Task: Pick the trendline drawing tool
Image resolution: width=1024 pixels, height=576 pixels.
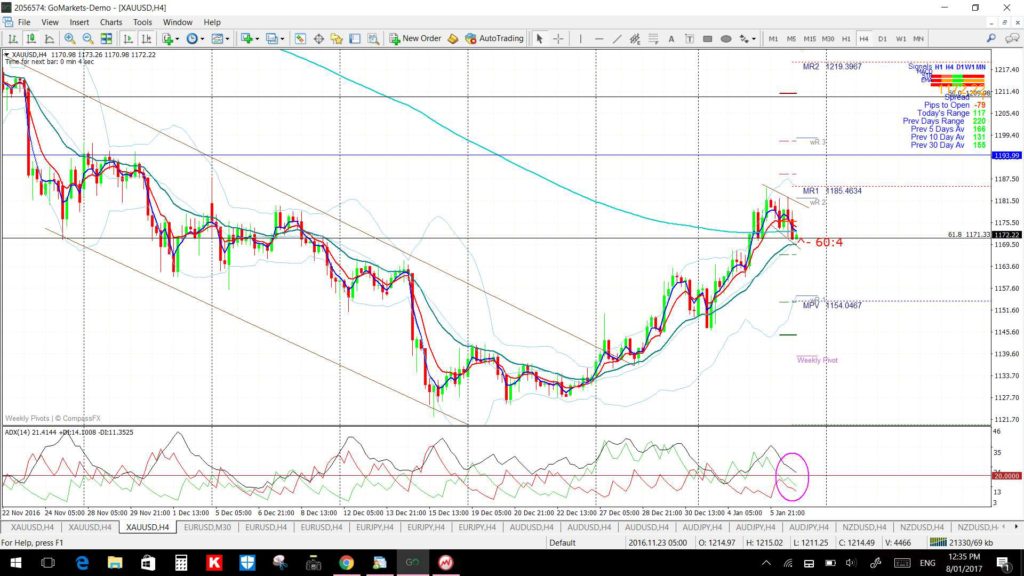Action: click(616, 39)
